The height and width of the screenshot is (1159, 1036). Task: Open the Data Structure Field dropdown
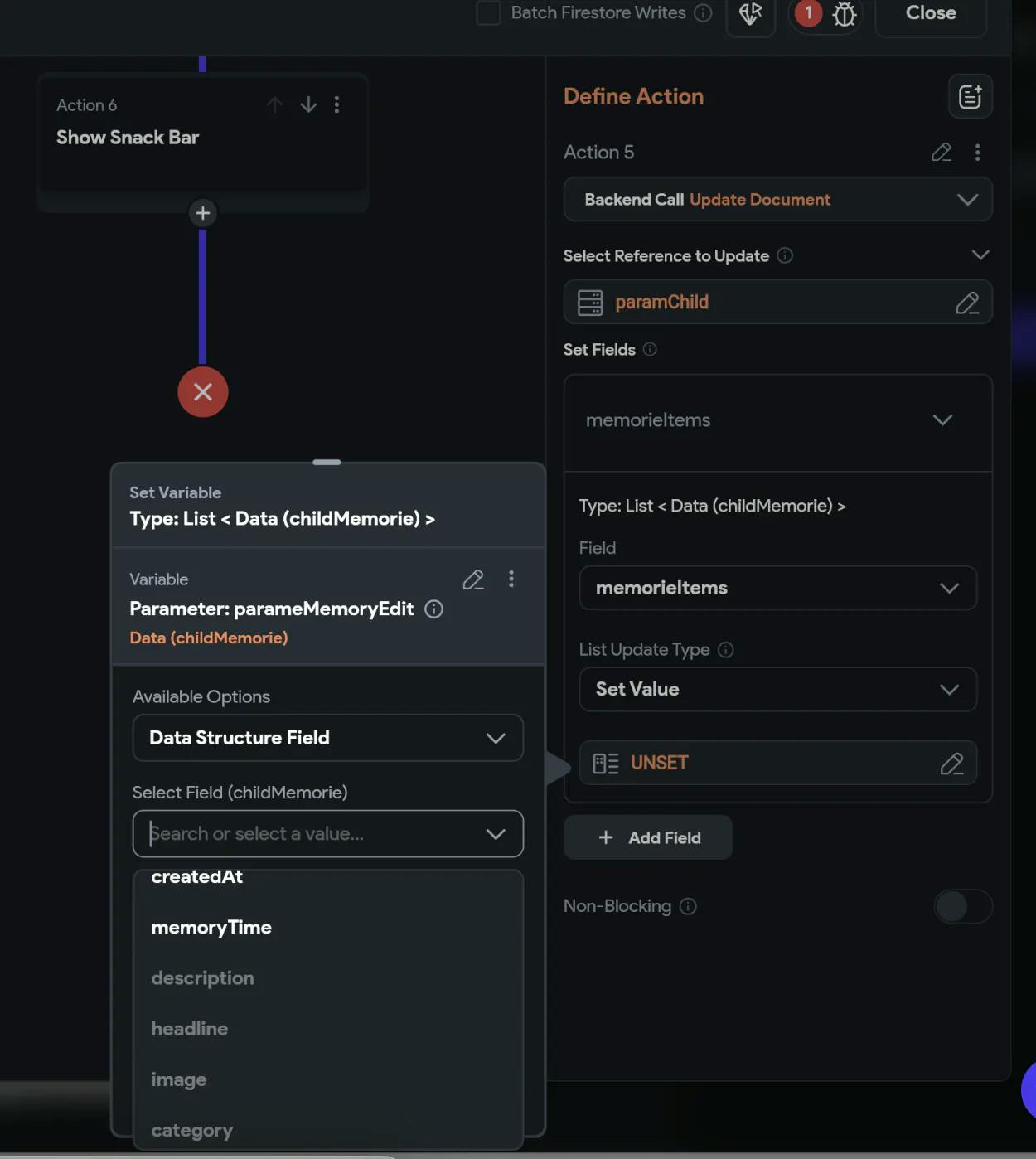328,738
